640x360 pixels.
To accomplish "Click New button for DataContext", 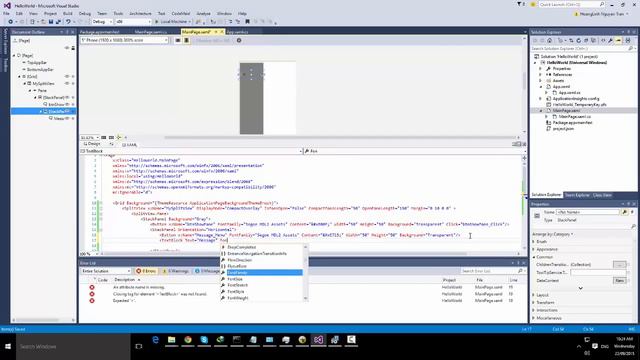I will pos(620,280).
